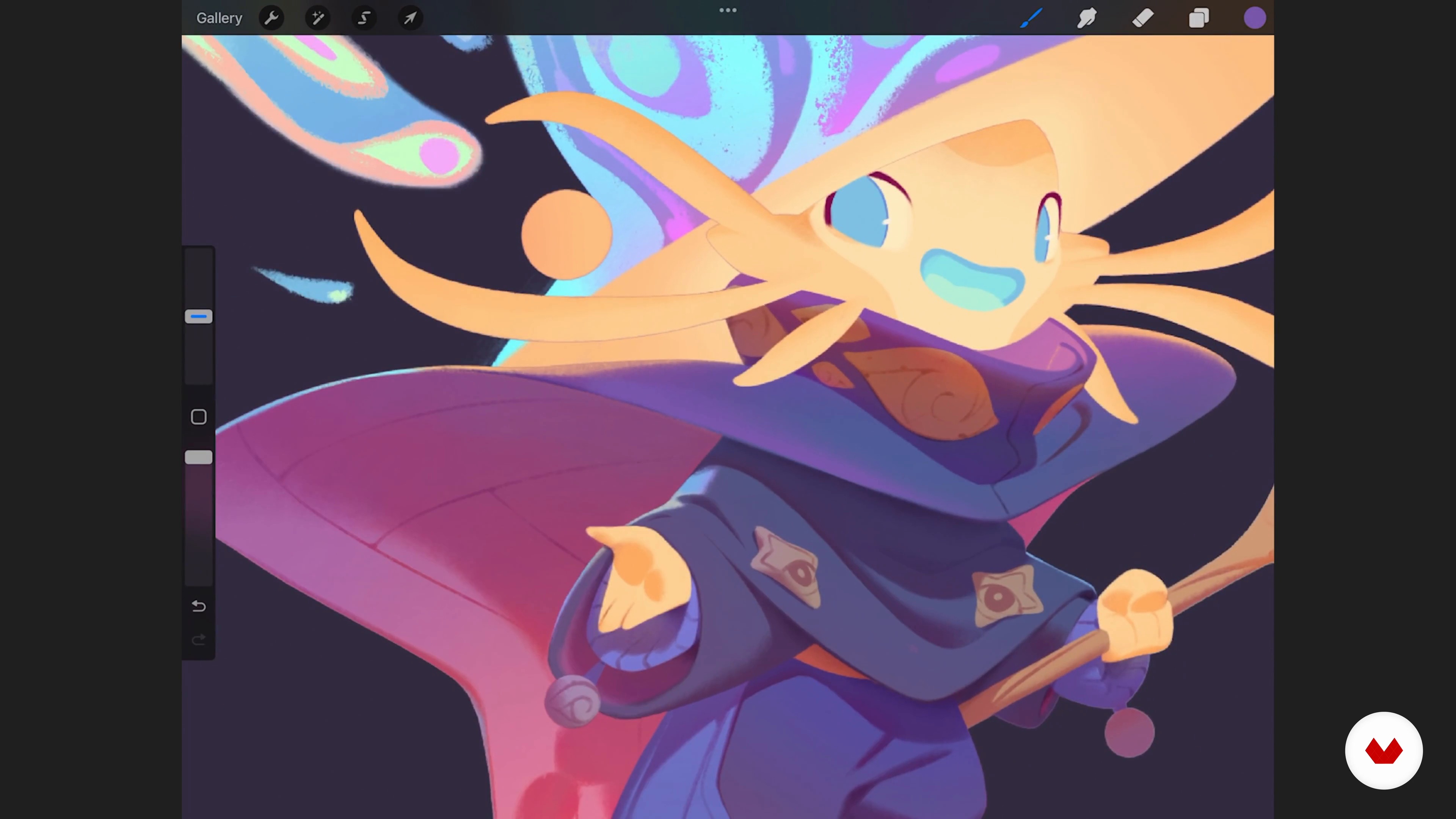Open the Layers panel
This screenshot has width=1456, height=819.
(x=1198, y=18)
